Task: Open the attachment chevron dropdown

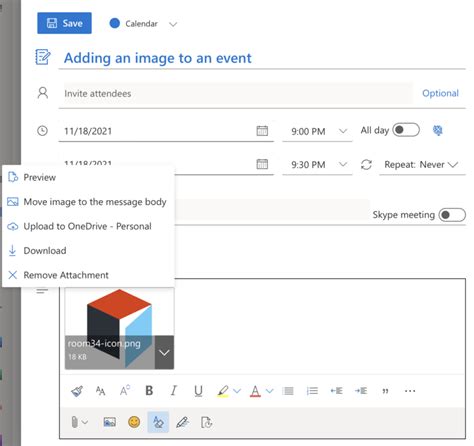Action: 164,352
